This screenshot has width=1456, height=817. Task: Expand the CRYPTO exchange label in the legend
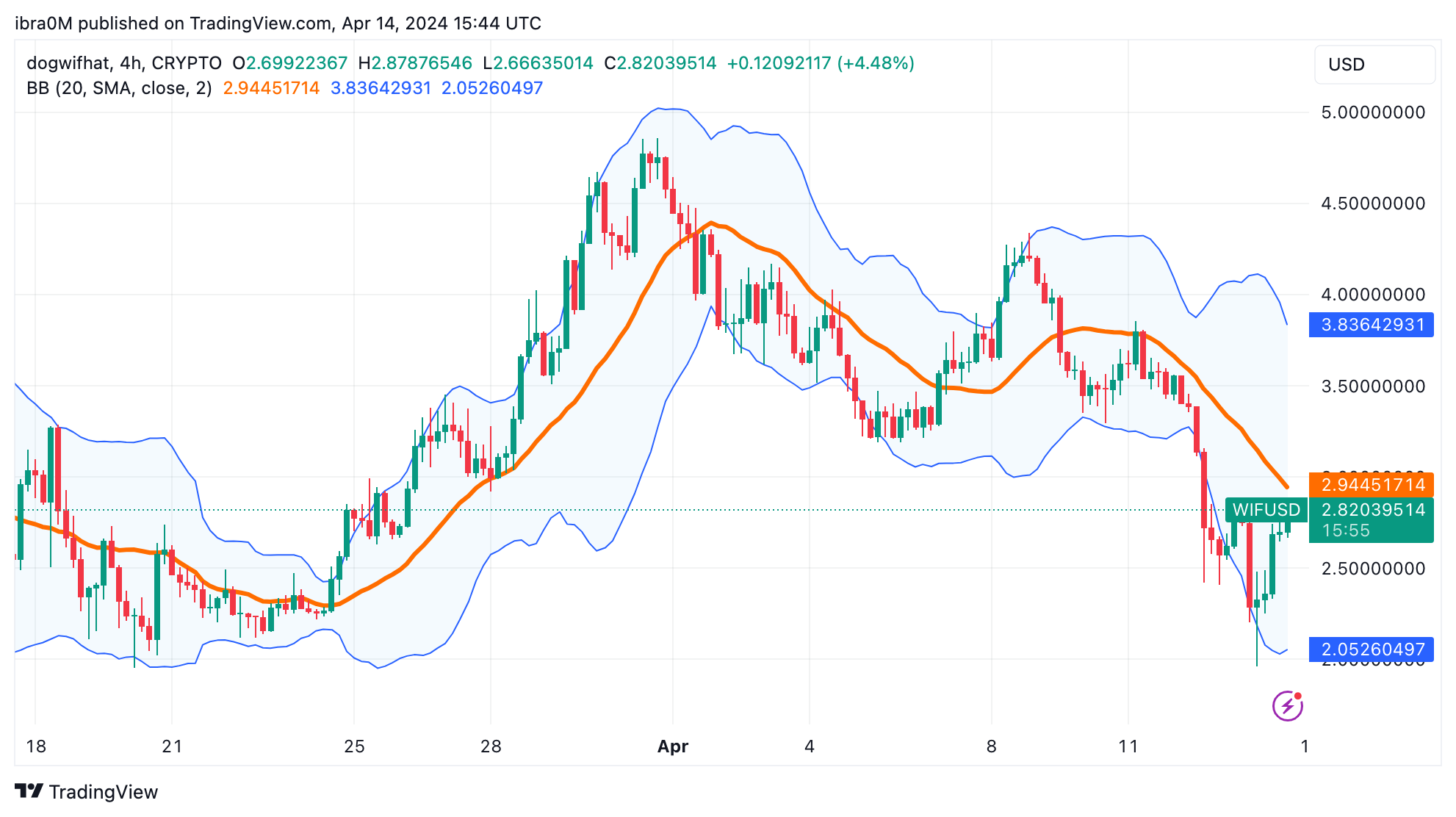pyautogui.click(x=186, y=62)
